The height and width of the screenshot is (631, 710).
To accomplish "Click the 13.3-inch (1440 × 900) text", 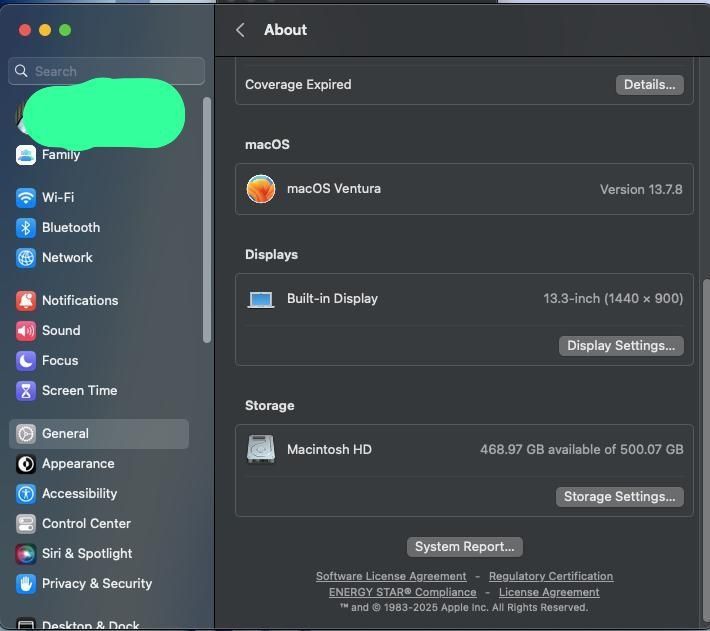I will [613, 298].
